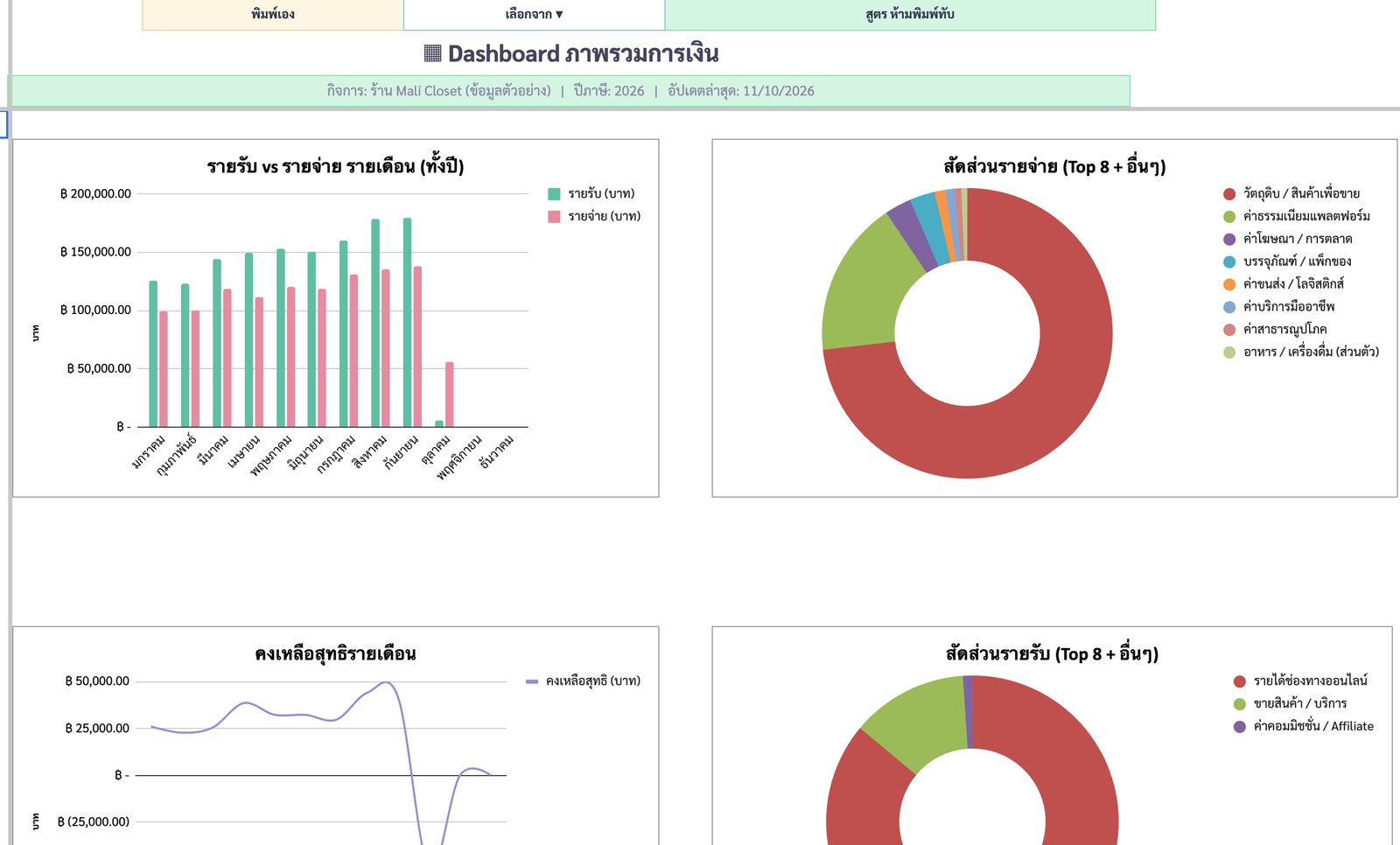Screen dimensions: 1400x845
Task: Click the 'สิงหาคม' month axis label
Action: coord(369,452)
